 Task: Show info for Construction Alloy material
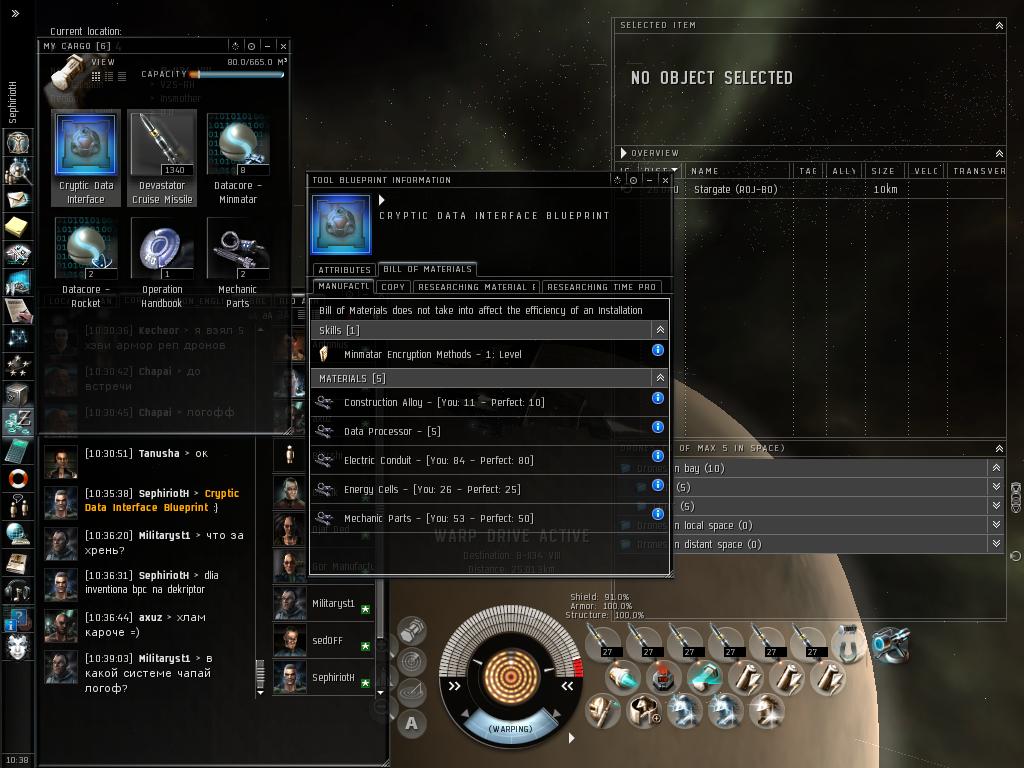(658, 398)
